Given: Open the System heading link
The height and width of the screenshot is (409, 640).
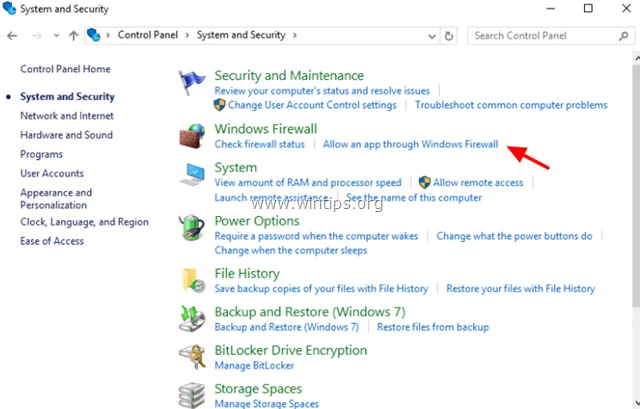Looking at the screenshot, I should [x=236, y=168].
